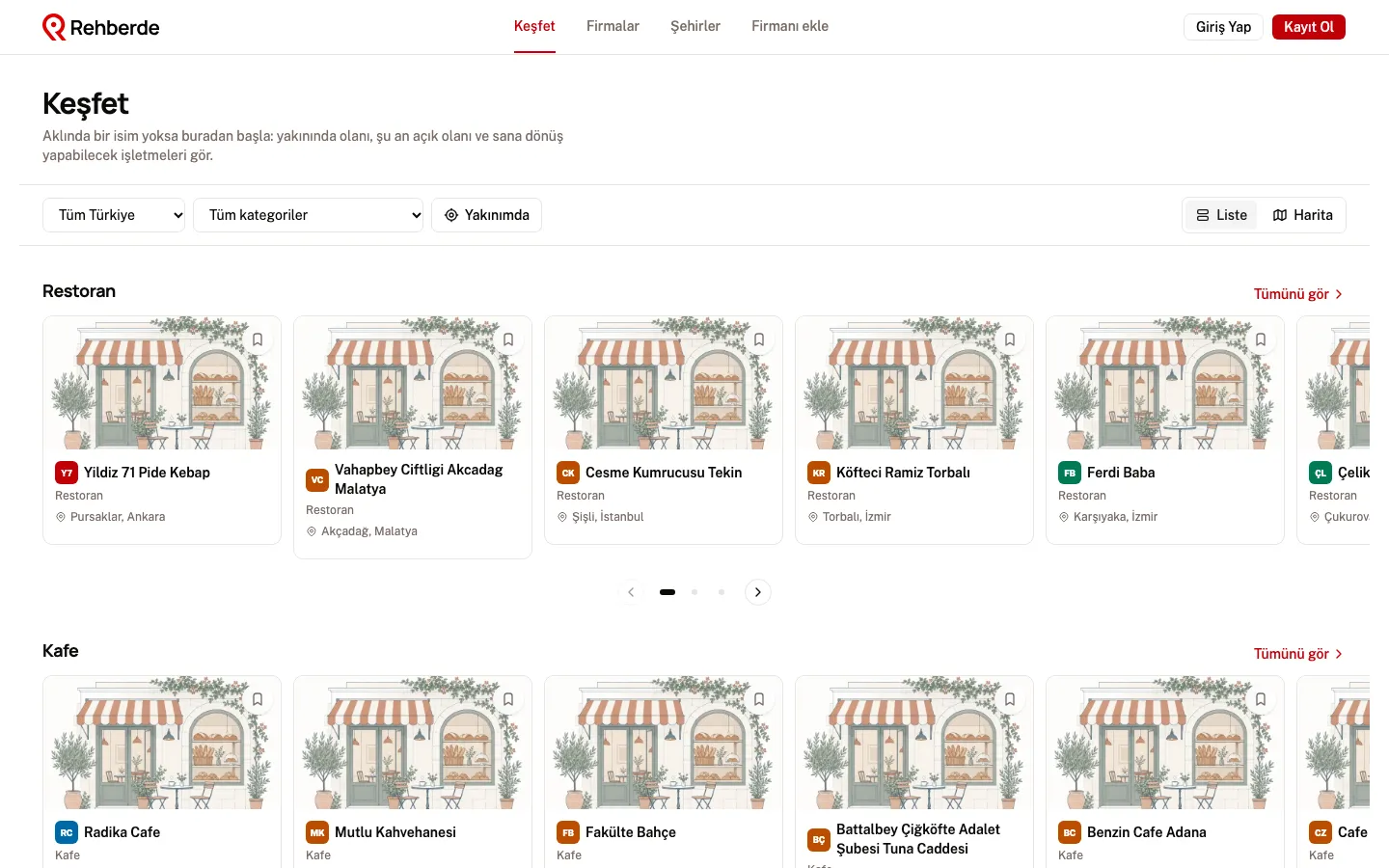Image resolution: width=1389 pixels, height=868 pixels.
Task: Click the YT badge on Yildiz 71
Action: (67, 473)
